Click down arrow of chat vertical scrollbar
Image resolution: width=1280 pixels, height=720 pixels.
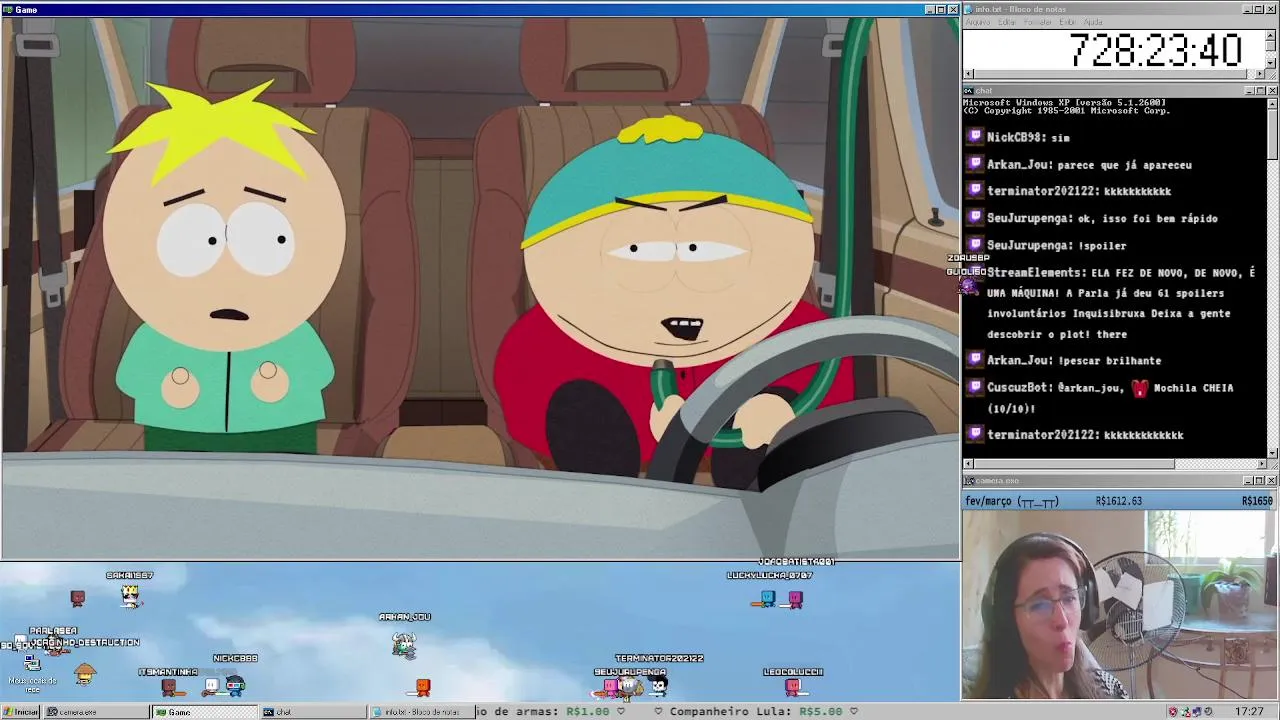click(x=1272, y=452)
